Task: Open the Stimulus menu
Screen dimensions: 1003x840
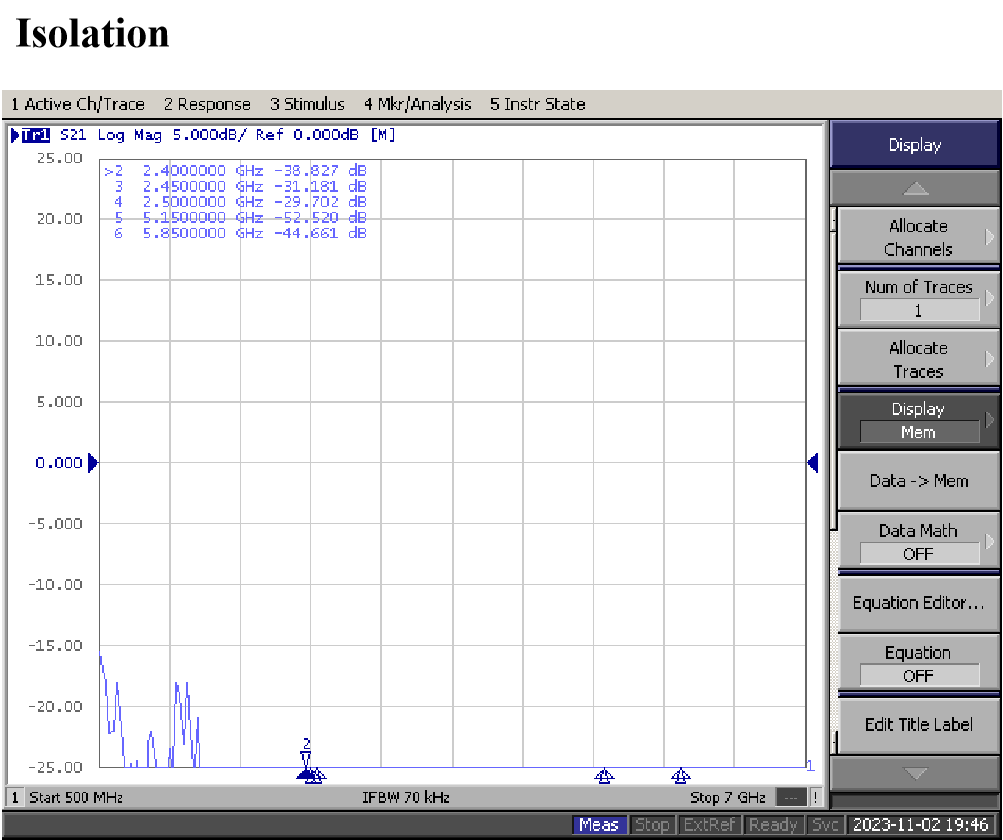Action: coord(307,104)
